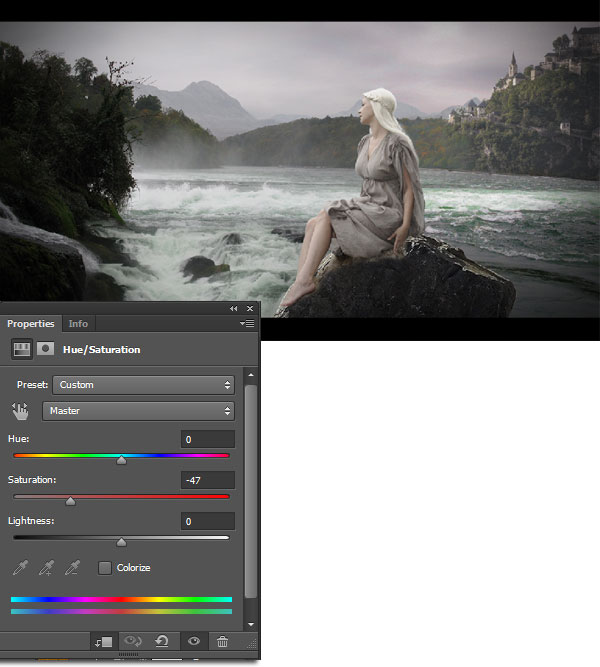600x667 pixels.
Task: Collapse the panel with double-arrow icon
Action: click(x=234, y=309)
